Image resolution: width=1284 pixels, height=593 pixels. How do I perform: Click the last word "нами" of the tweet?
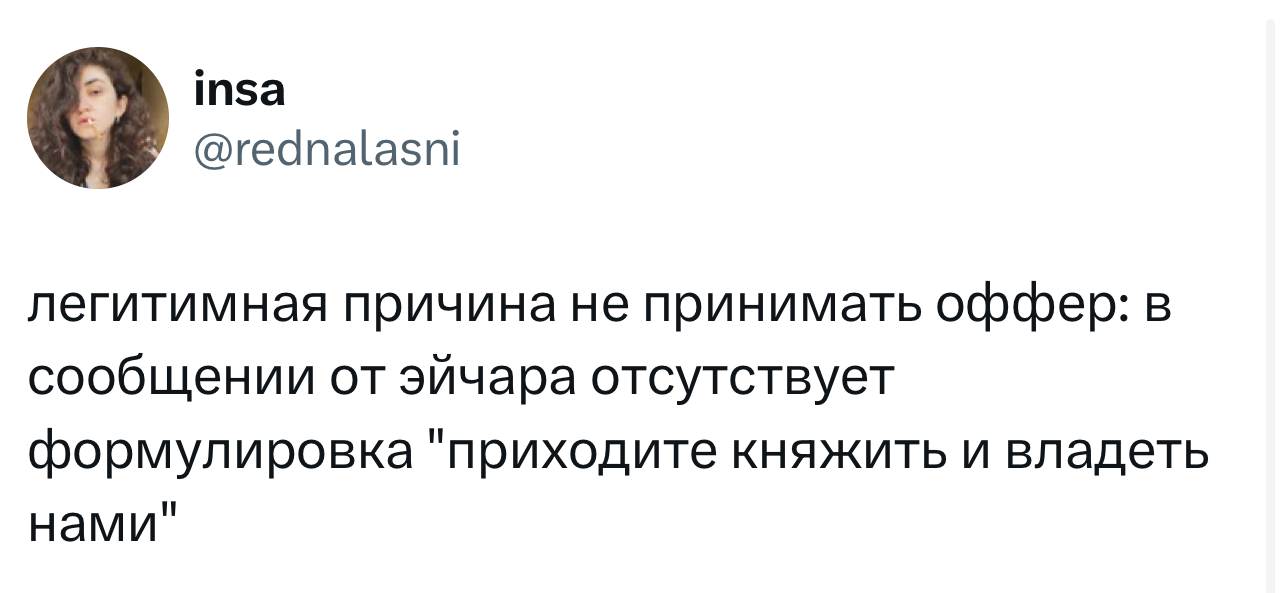click(x=93, y=521)
